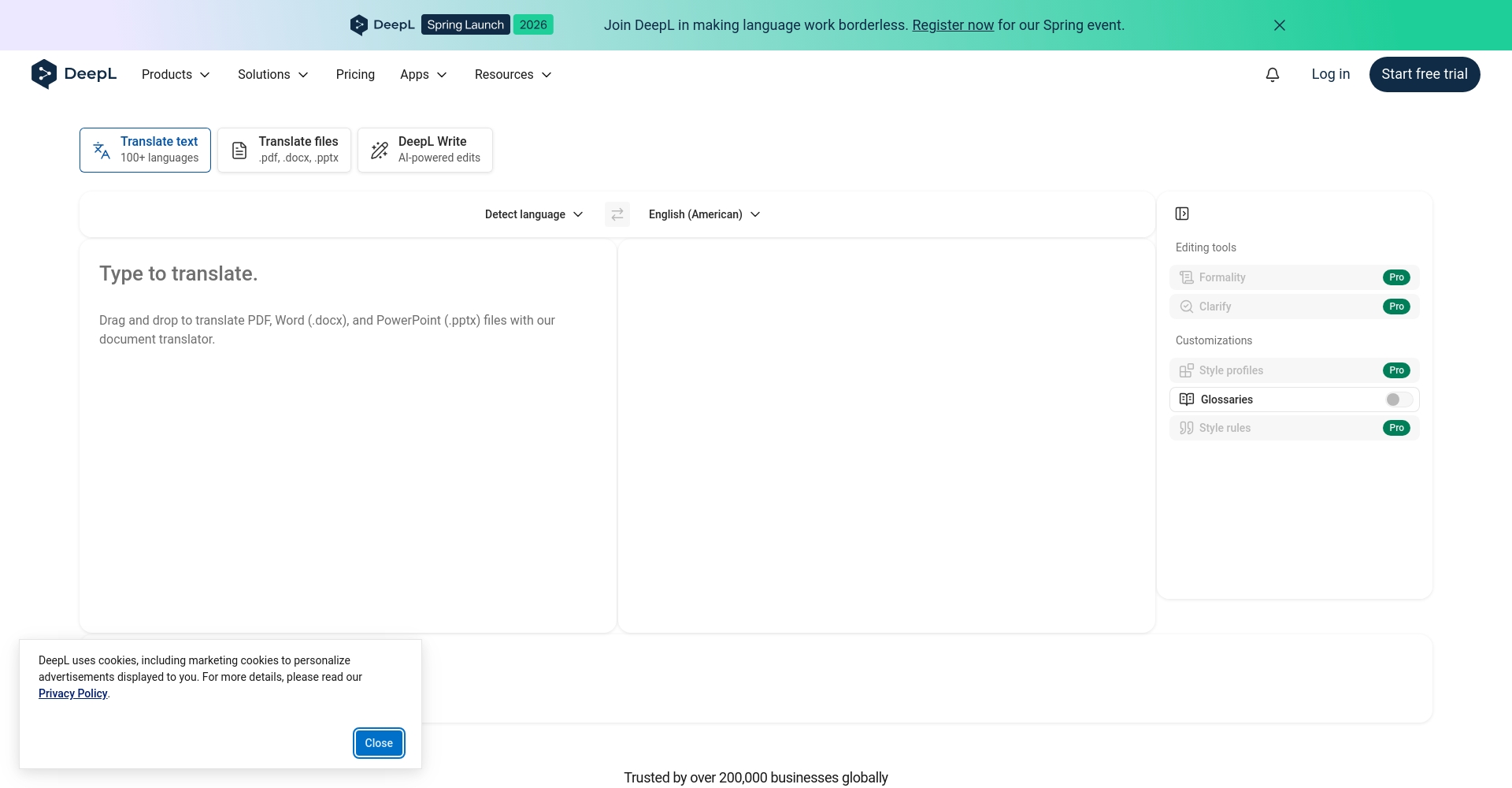Click the Clarify tool icon
Image resolution: width=1512 pixels, height=788 pixels.
1187,307
